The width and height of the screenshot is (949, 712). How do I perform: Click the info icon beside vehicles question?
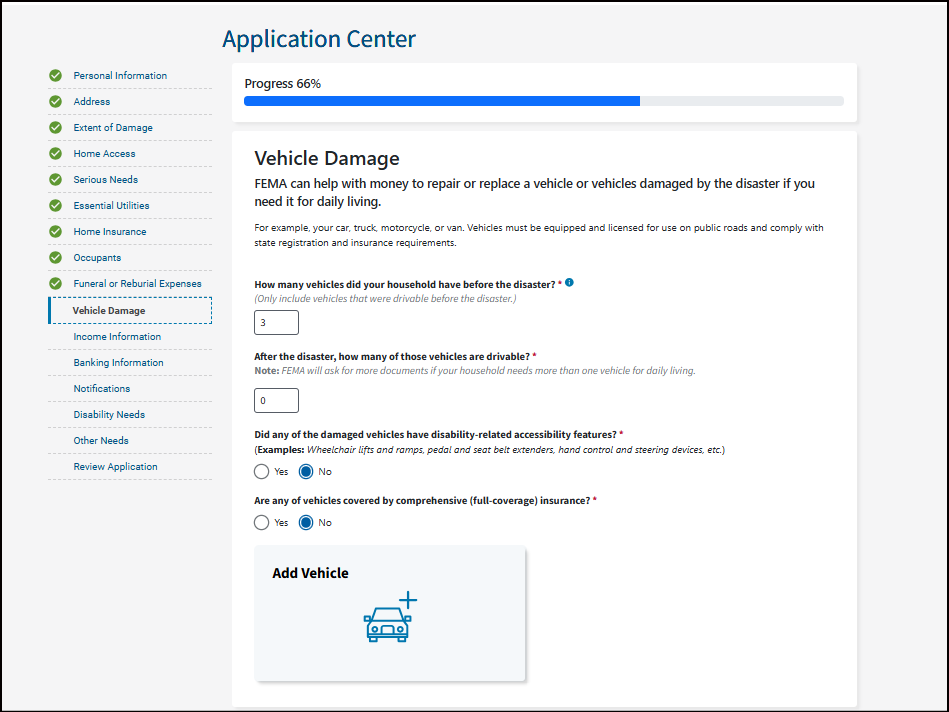569,283
